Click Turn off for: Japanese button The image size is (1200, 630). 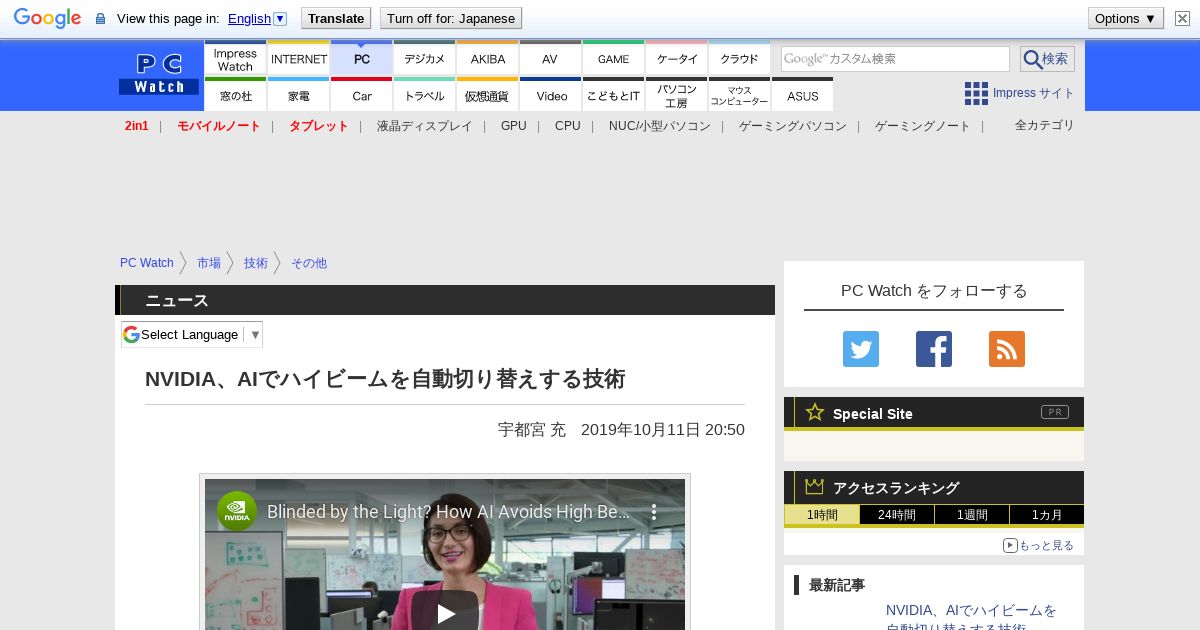(451, 18)
